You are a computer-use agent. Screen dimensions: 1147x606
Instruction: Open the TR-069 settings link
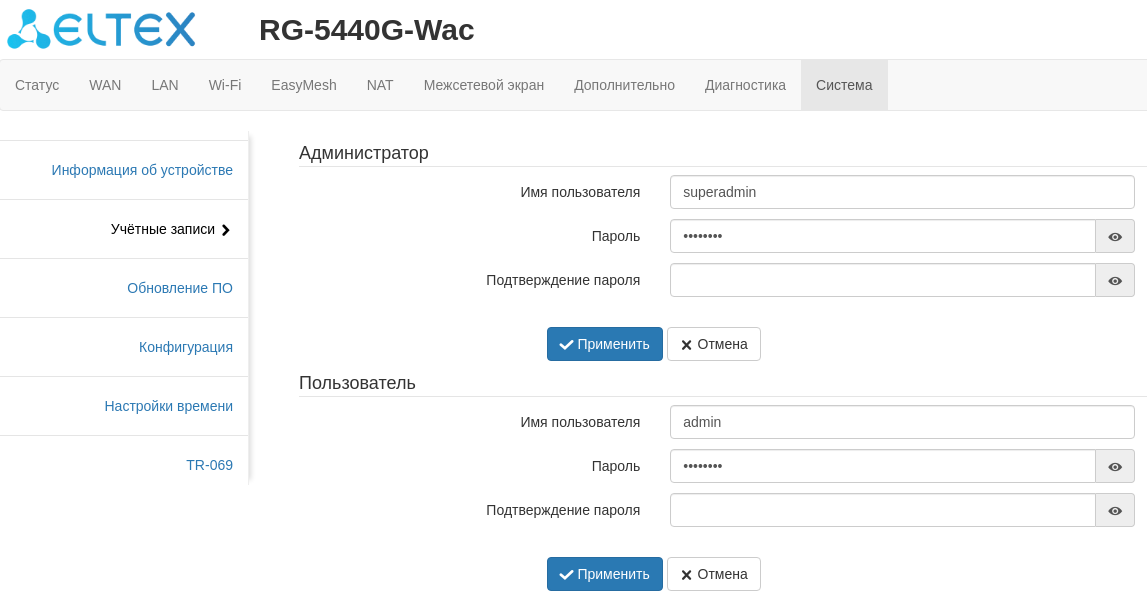click(x=209, y=465)
